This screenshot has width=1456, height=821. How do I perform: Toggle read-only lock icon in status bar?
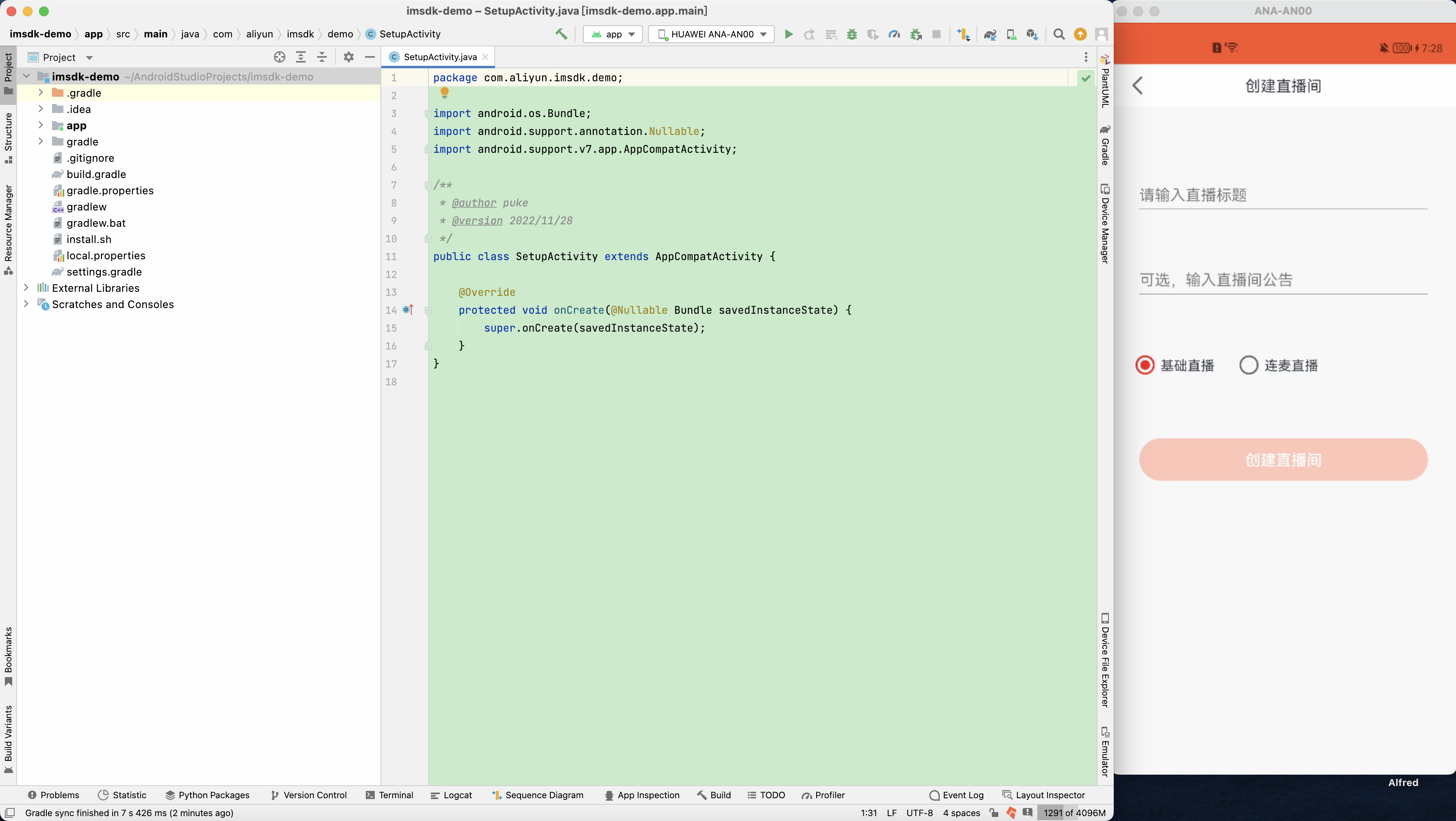tap(994, 812)
